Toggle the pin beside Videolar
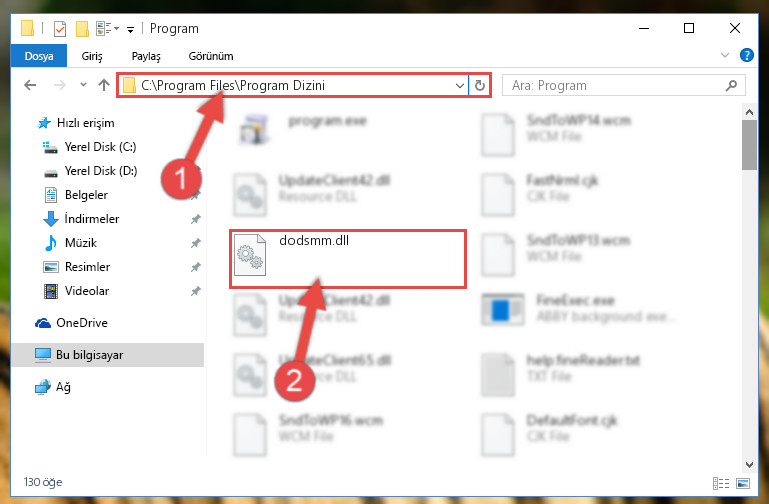Image resolution: width=769 pixels, height=504 pixels. 196,291
